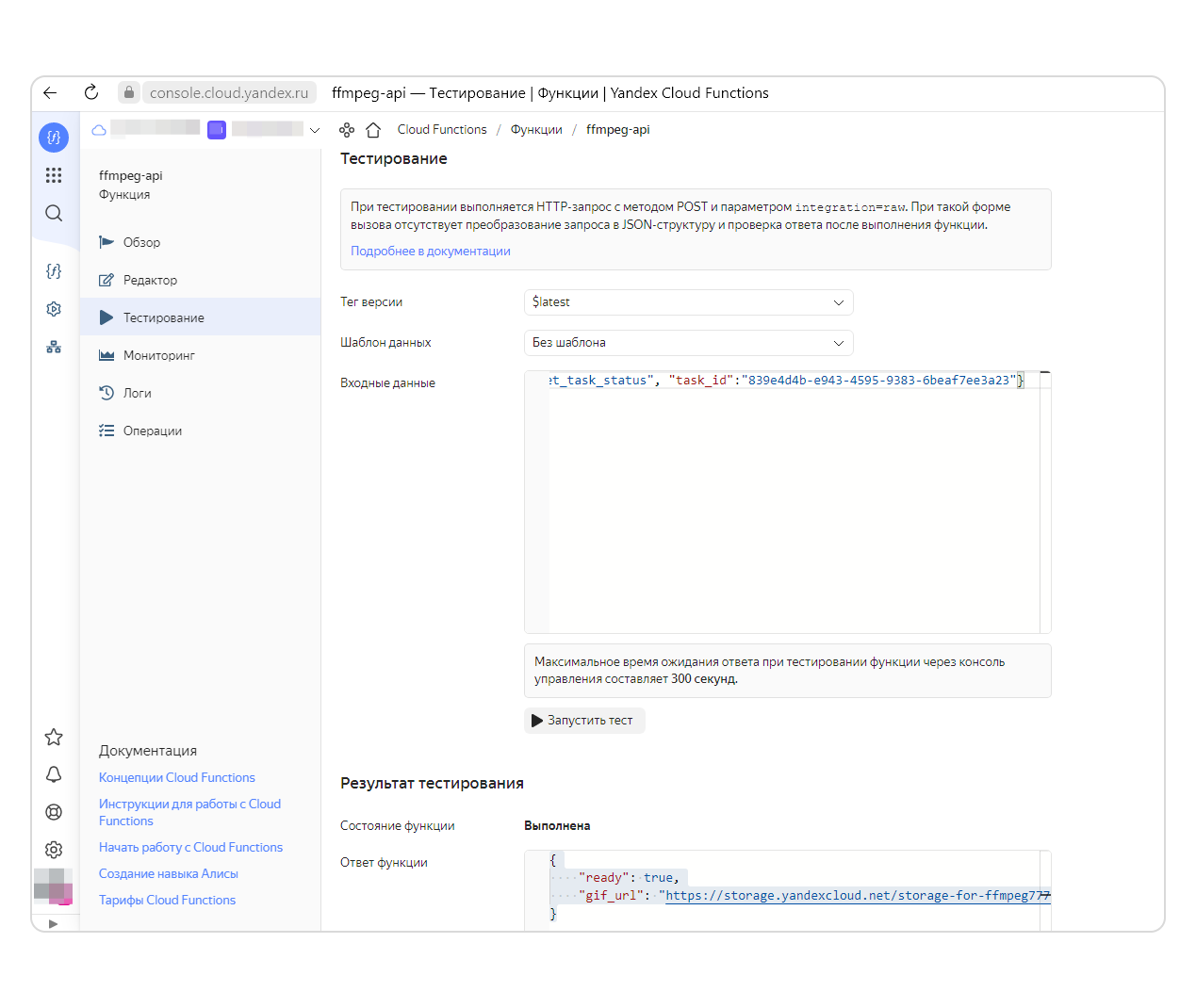Open Инструкции для работы с Cloud Functions
1196x1008 pixels.
click(189, 813)
